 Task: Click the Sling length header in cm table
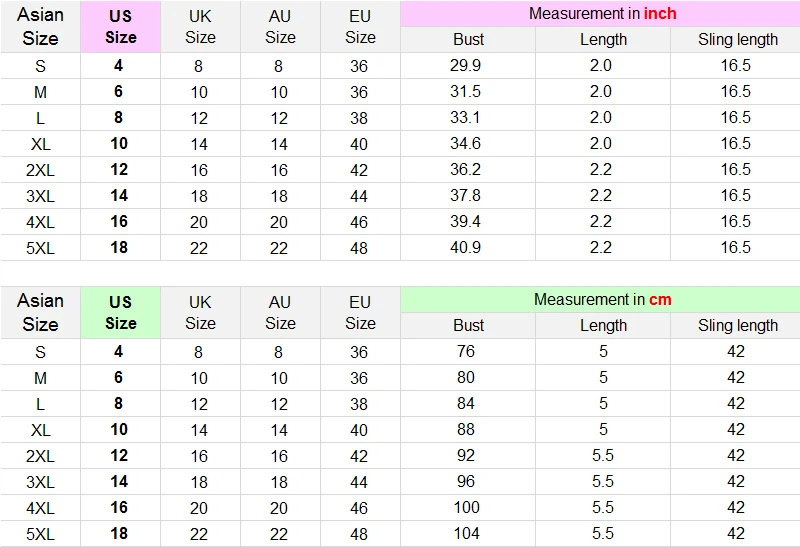point(738,326)
